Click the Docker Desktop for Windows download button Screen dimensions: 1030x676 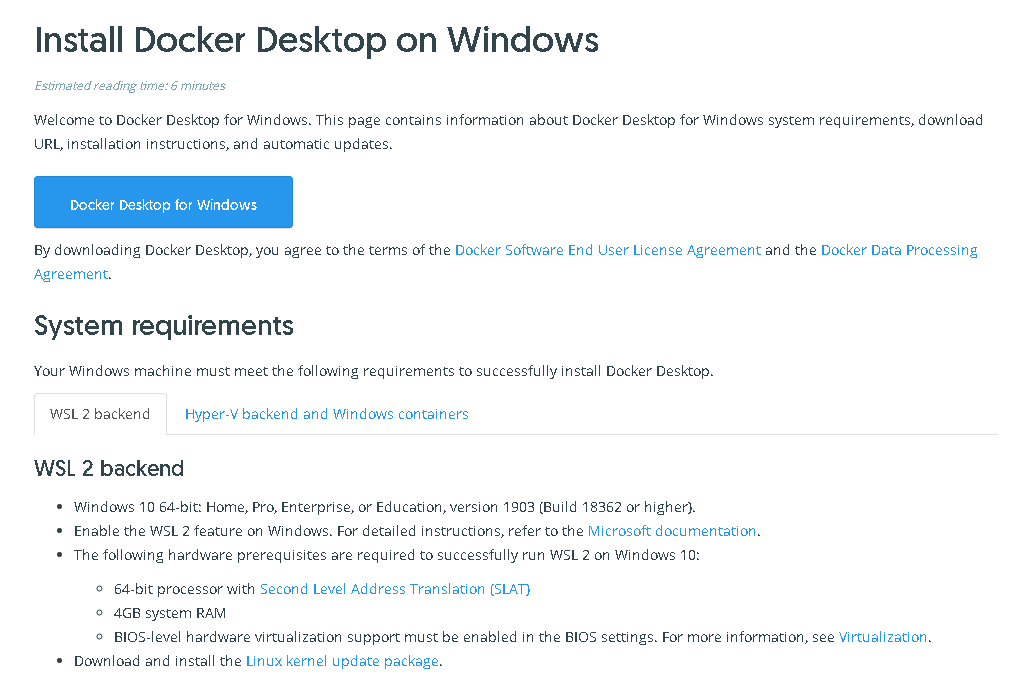(x=163, y=202)
